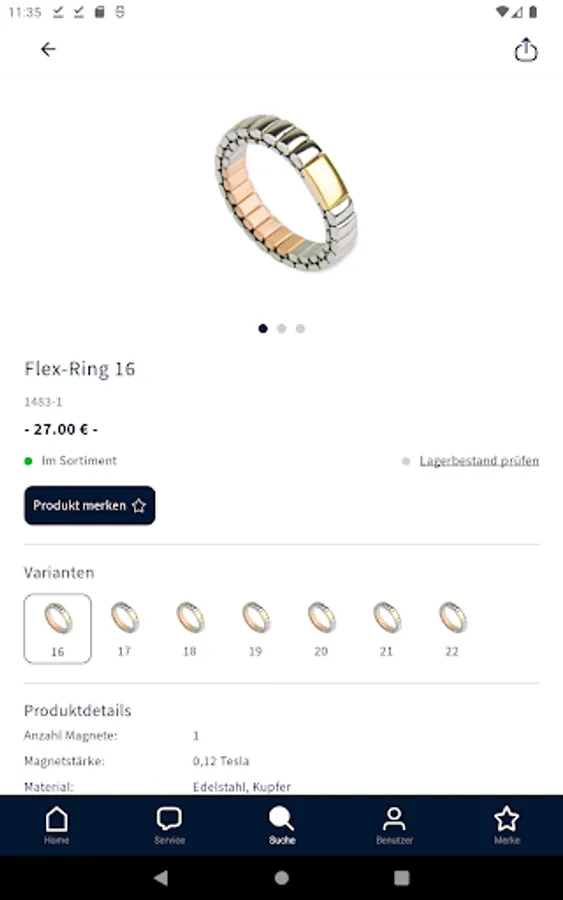
Task: Choose ring size 20 variant
Action: tap(321, 629)
